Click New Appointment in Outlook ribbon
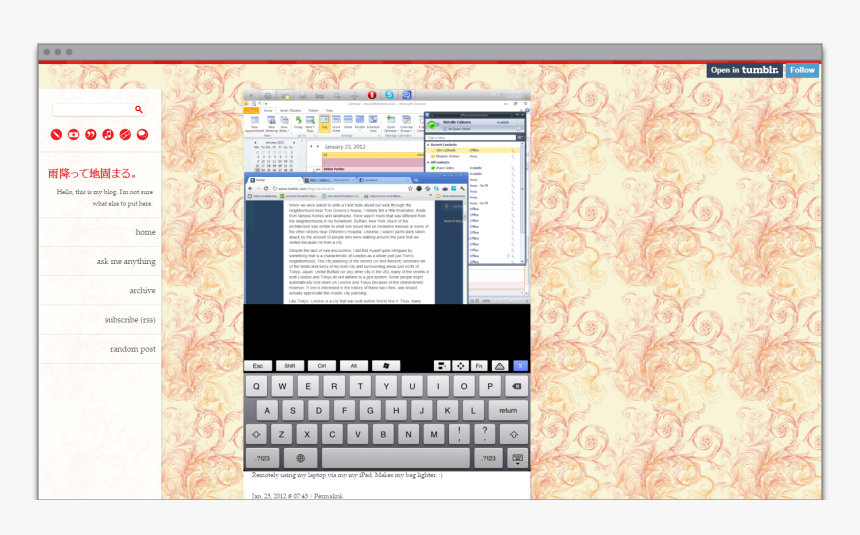The image size is (860, 535). (x=254, y=124)
